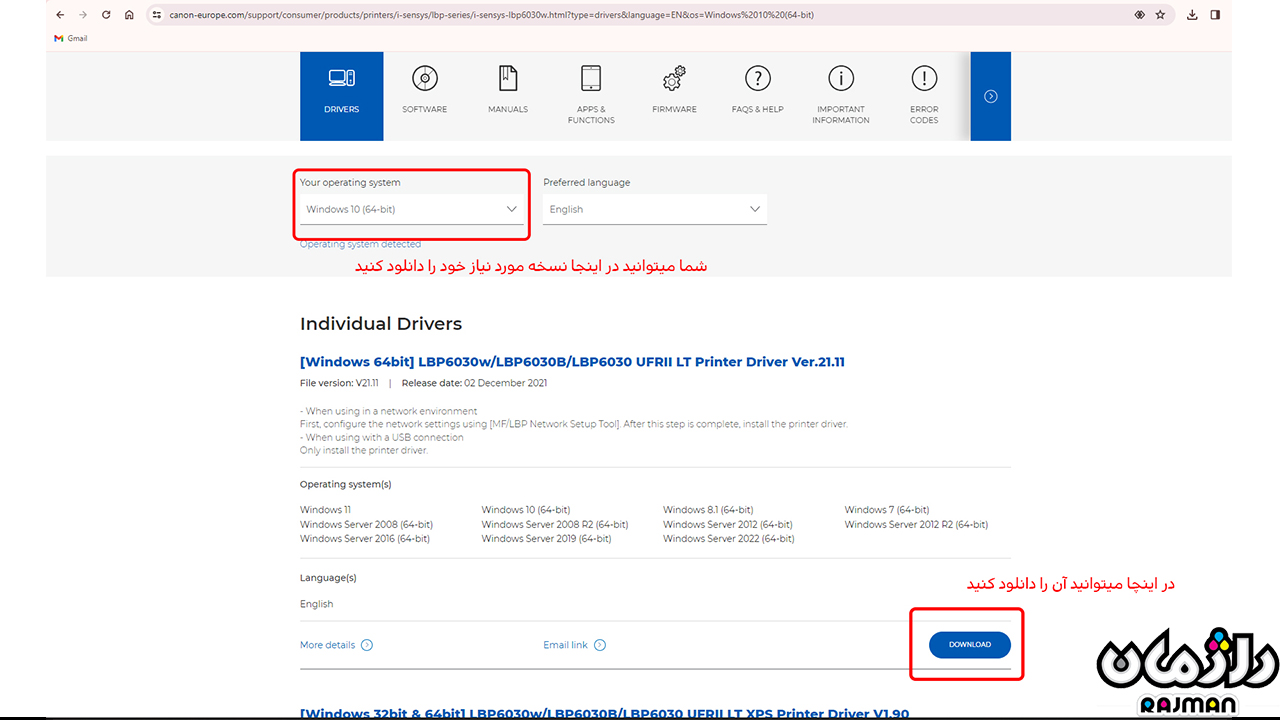The height and width of the screenshot is (720, 1280).
Task: Open browser downloads icon
Action: [1192, 15]
